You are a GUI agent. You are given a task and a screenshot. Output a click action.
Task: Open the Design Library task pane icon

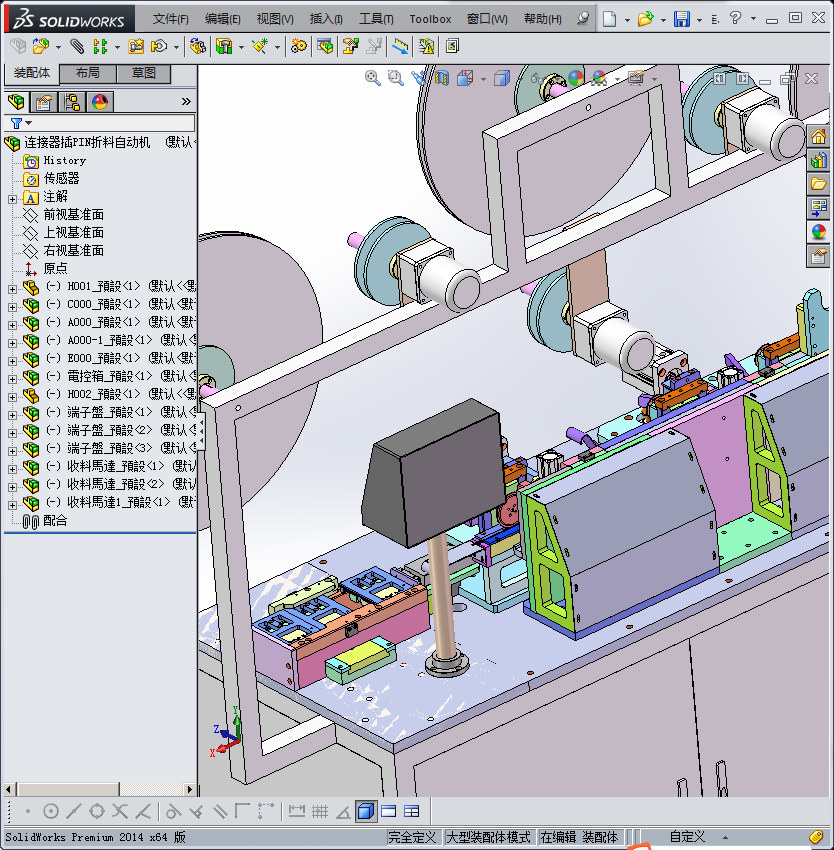coord(818,160)
